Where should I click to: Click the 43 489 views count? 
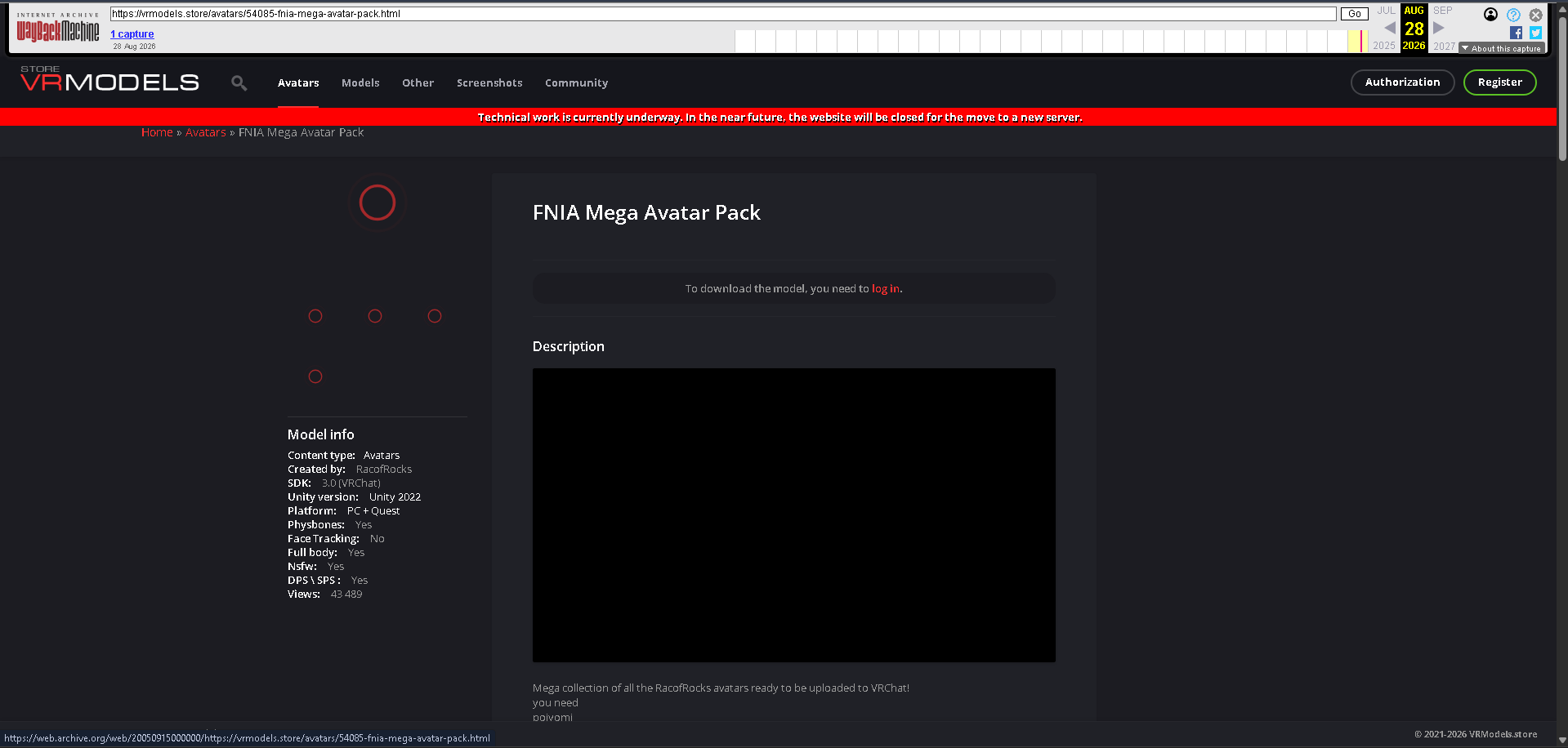coord(346,594)
